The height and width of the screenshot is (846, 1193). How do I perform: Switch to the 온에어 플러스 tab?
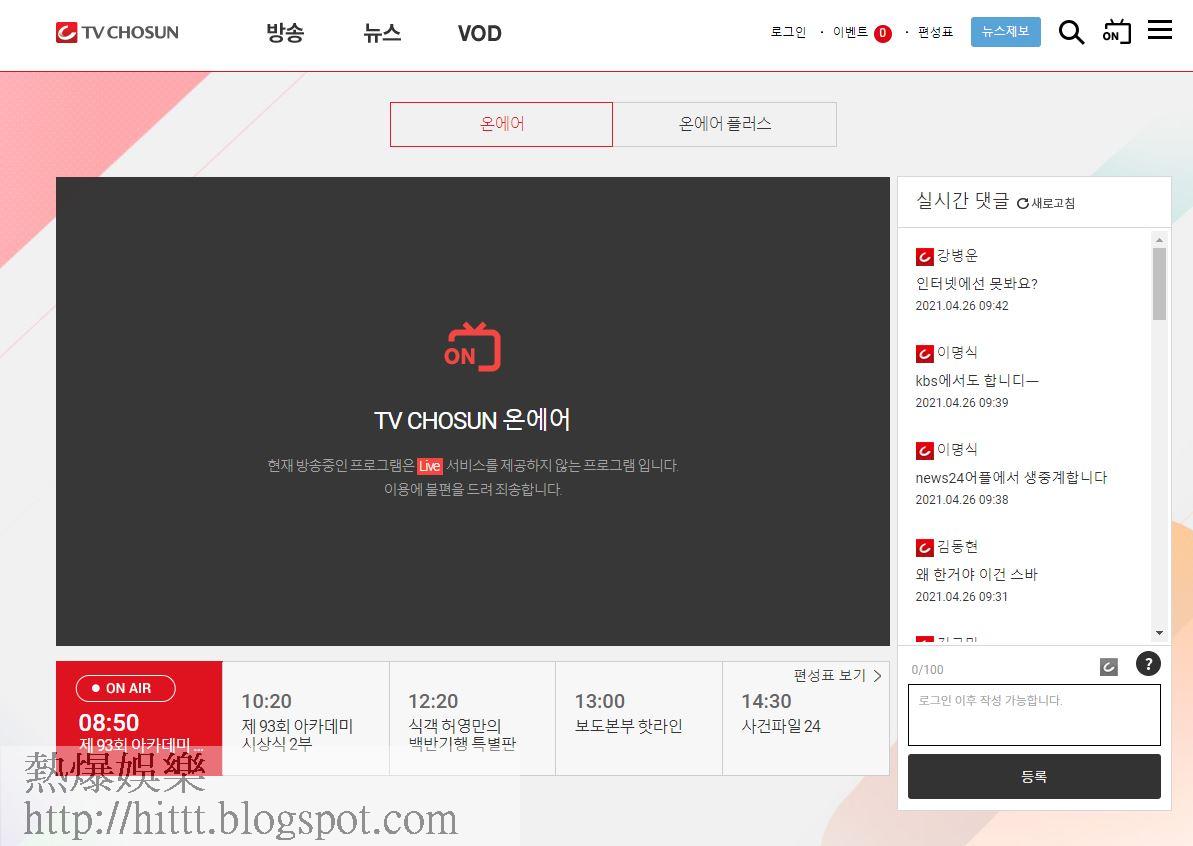coord(725,124)
